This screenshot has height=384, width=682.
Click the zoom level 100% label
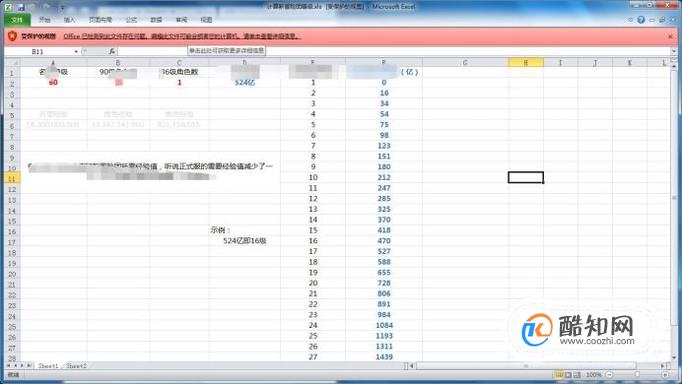click(593, 374)
